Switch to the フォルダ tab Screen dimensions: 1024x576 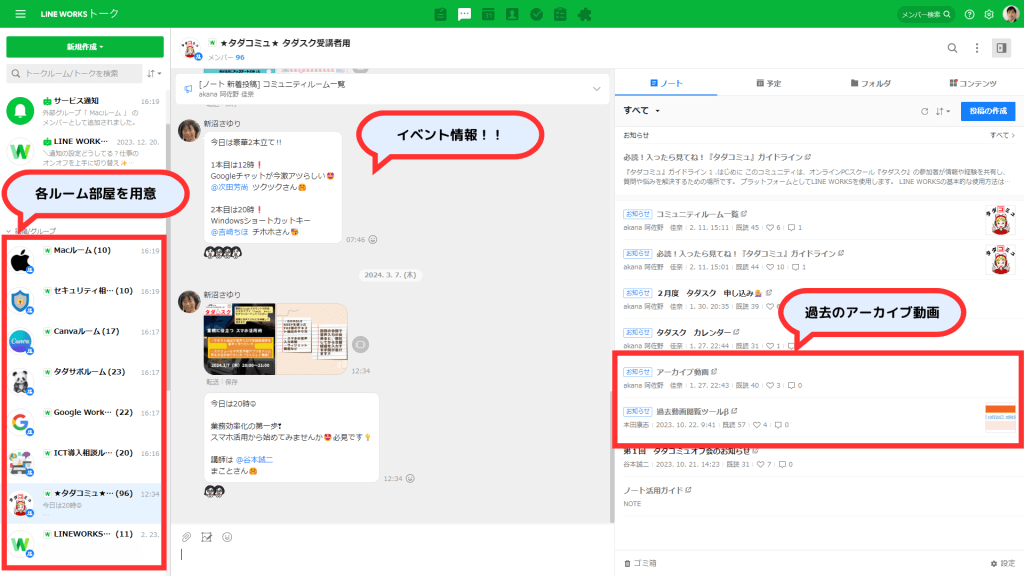(870, 83)
